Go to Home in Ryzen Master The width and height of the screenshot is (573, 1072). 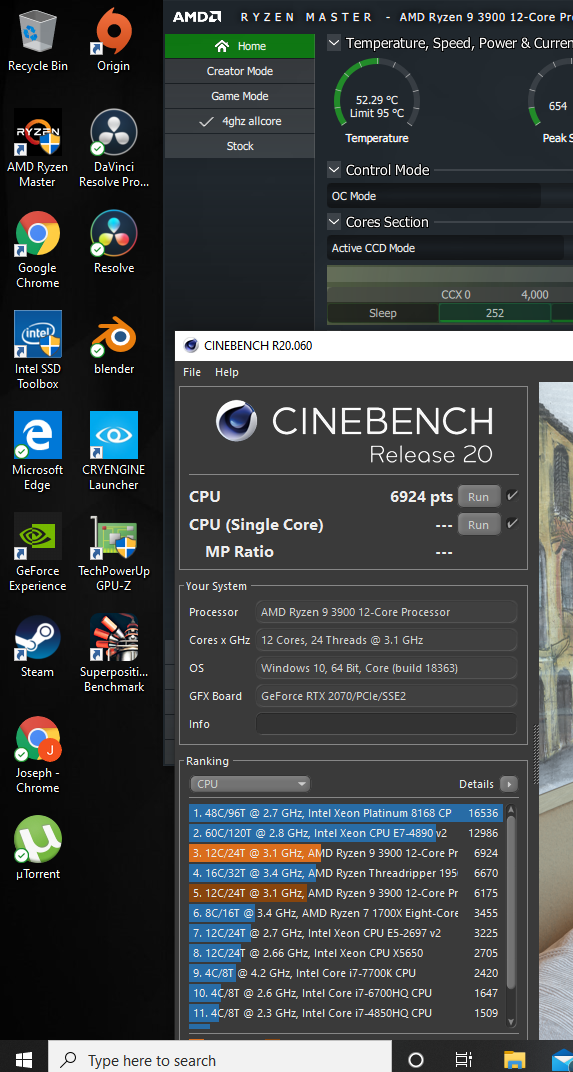click(x=240, y=46)
